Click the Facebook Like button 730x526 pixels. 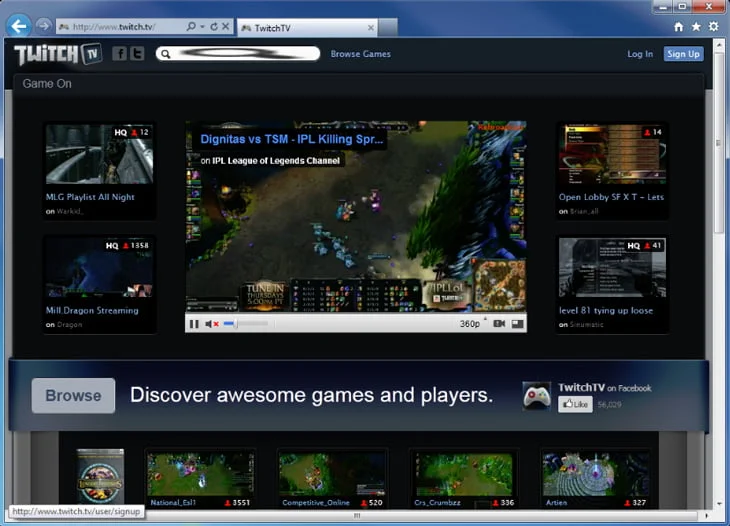point(575,404)
